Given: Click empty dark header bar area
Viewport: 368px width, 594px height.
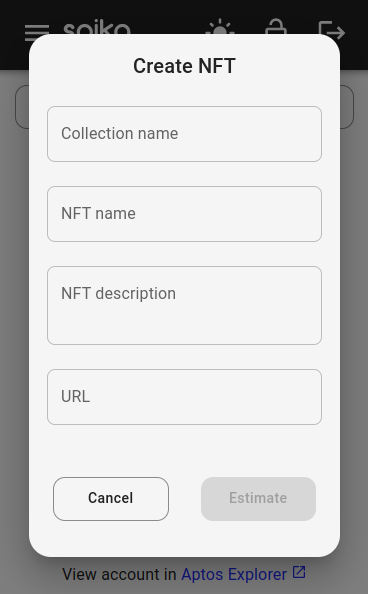Looking at the screenshot, I should click(x=171, y=15).
